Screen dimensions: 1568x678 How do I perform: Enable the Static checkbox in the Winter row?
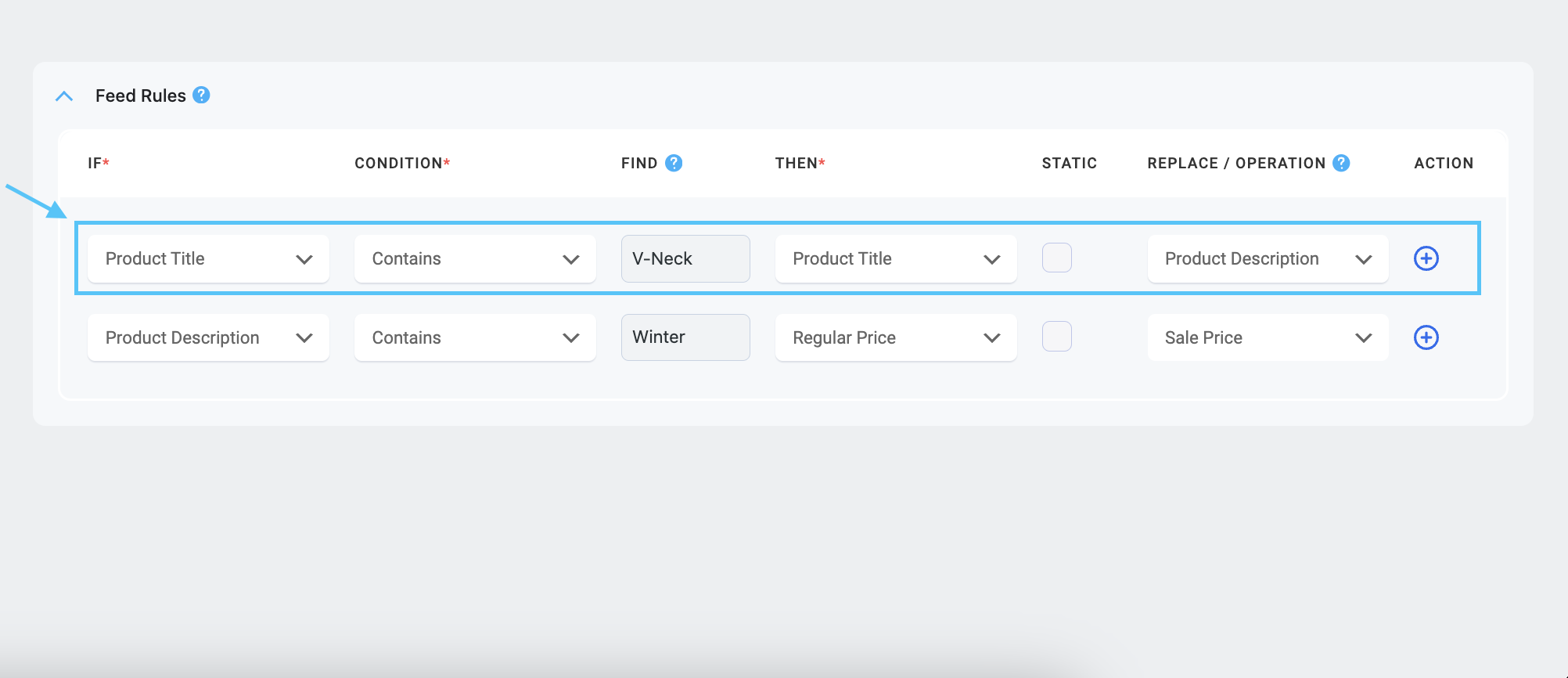[x=1057, y=337]
